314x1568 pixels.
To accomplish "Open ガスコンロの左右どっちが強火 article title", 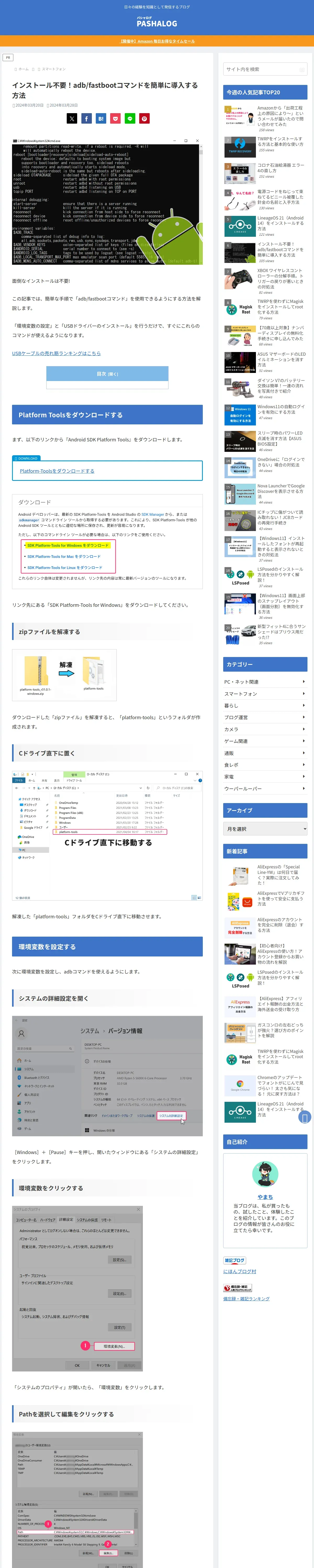I will 281,1030.
